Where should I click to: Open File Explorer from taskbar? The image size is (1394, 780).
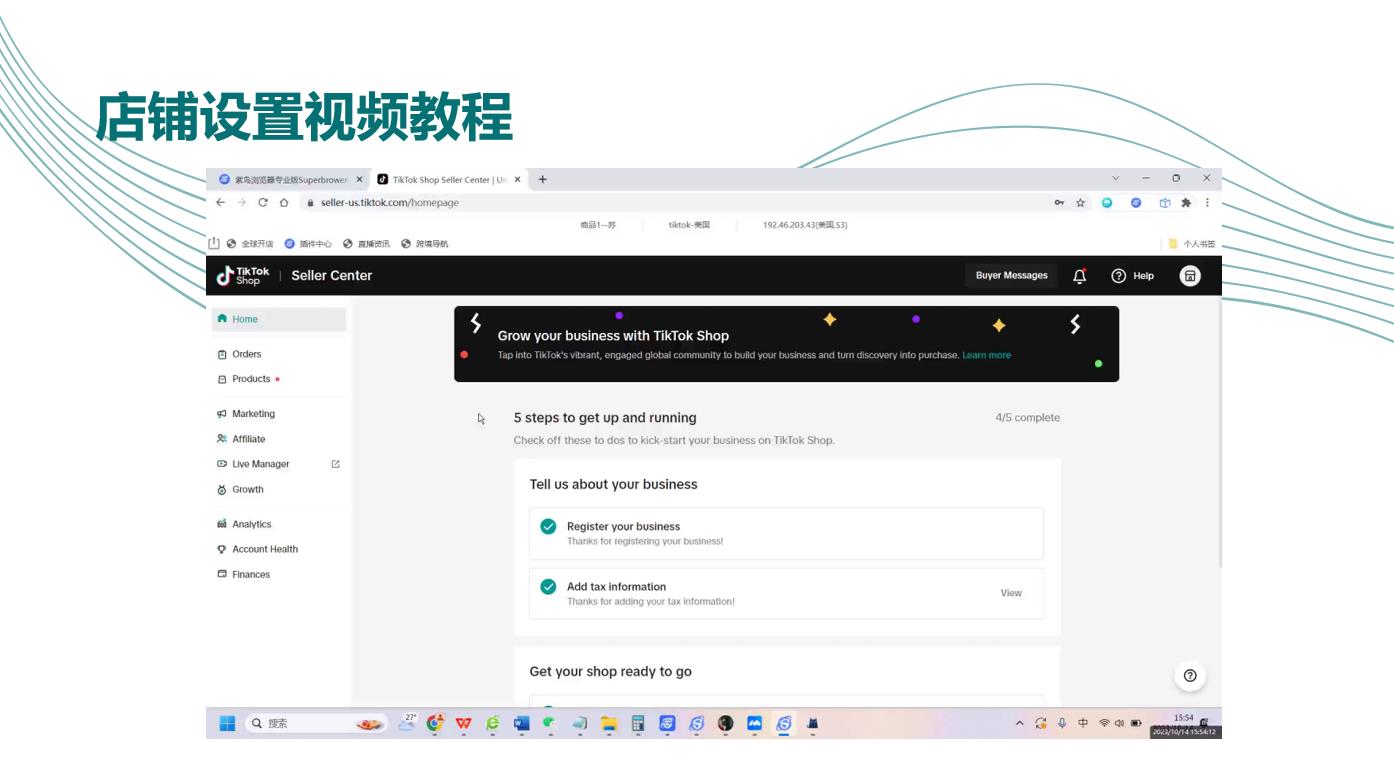click(608, 723)
